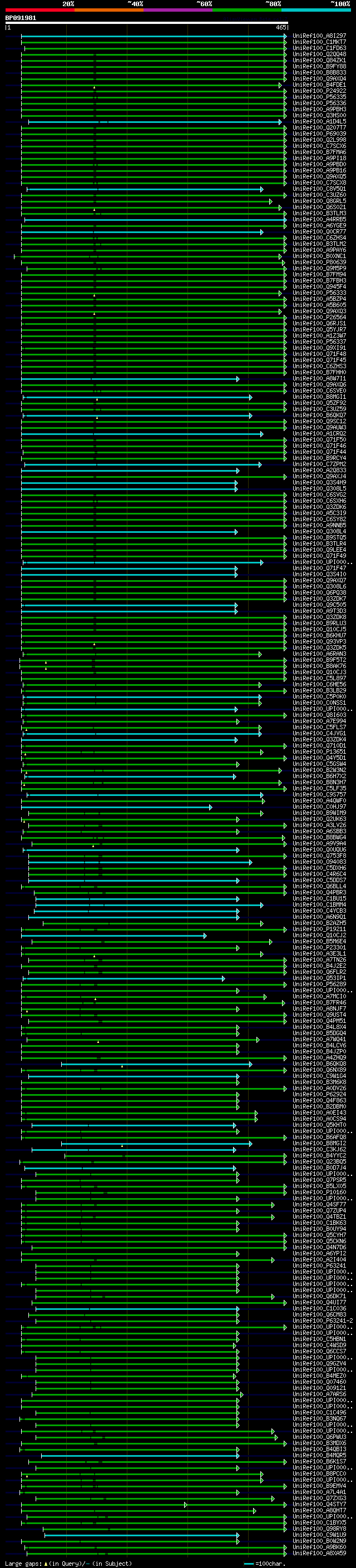Click label UniRef100_P23301
Viewport: 356px width, 1568px height.
319,948
